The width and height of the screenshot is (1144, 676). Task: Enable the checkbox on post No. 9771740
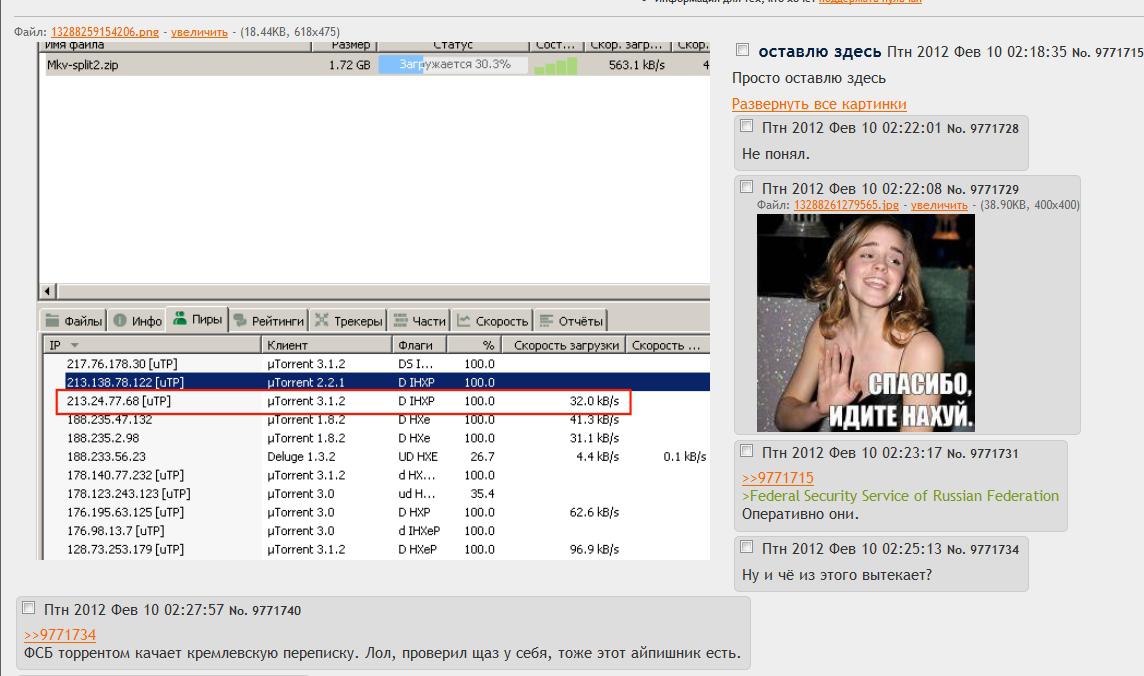[28, 608]
